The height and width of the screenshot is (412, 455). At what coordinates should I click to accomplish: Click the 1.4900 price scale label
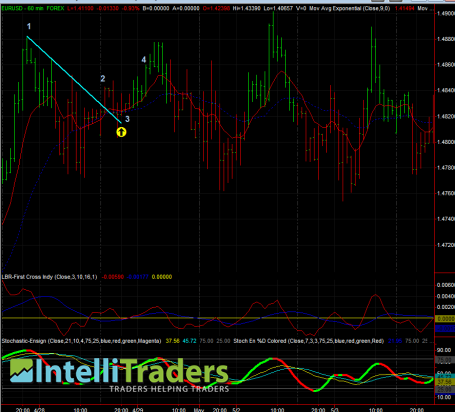[446, 13]
